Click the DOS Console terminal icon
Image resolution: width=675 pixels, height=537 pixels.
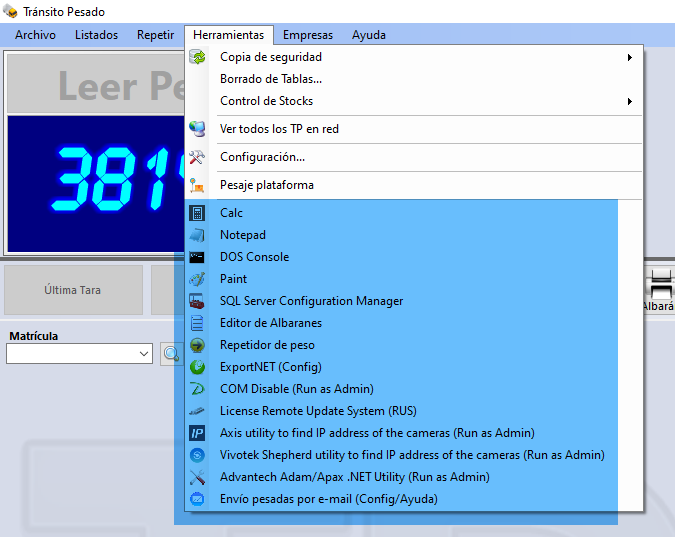pos(197,257)
